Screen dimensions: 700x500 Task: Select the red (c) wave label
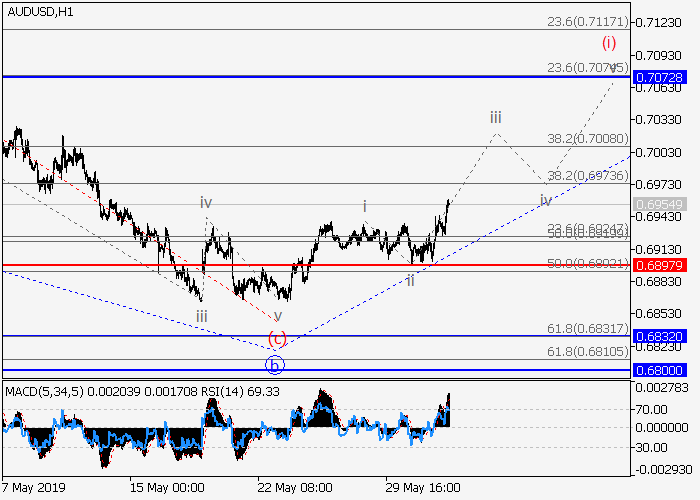(277, 338)
